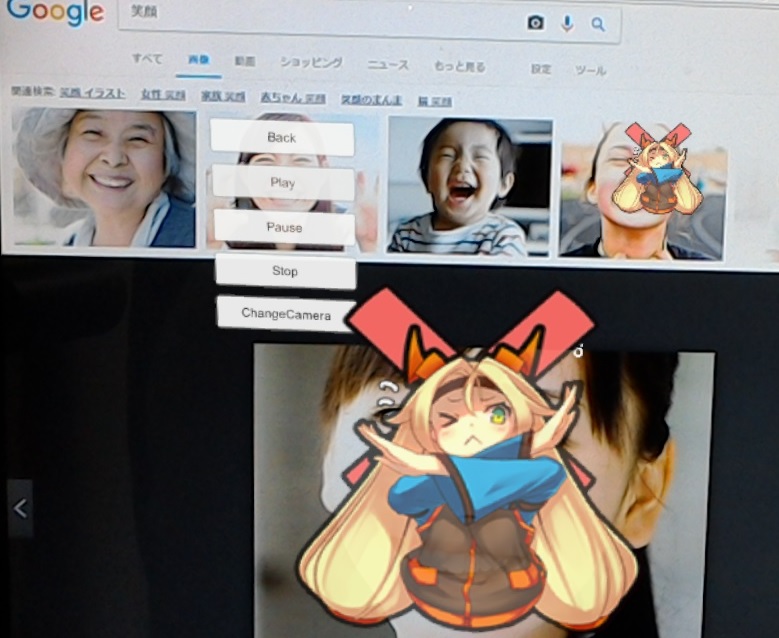
Task: Open the laughing toddler thumbnail
Action: pos(470,186)
